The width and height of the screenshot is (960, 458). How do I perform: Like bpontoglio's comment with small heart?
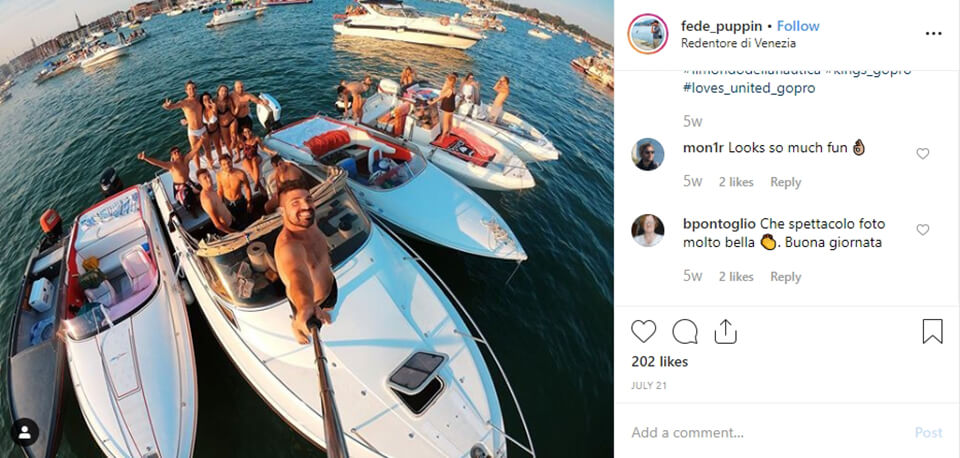point(923,230)
